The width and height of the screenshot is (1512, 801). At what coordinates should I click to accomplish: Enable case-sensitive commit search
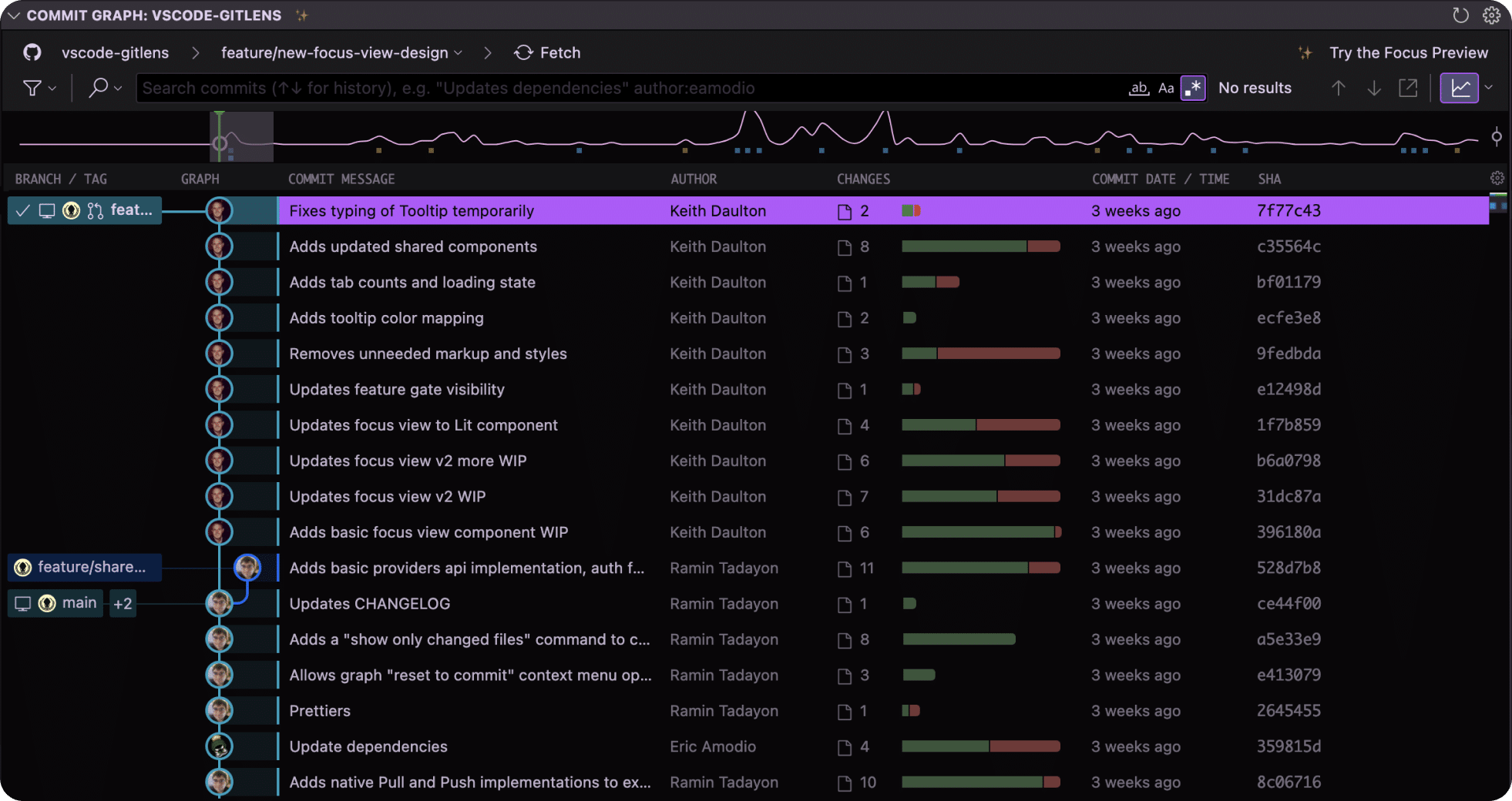(x=1166, y=87)
